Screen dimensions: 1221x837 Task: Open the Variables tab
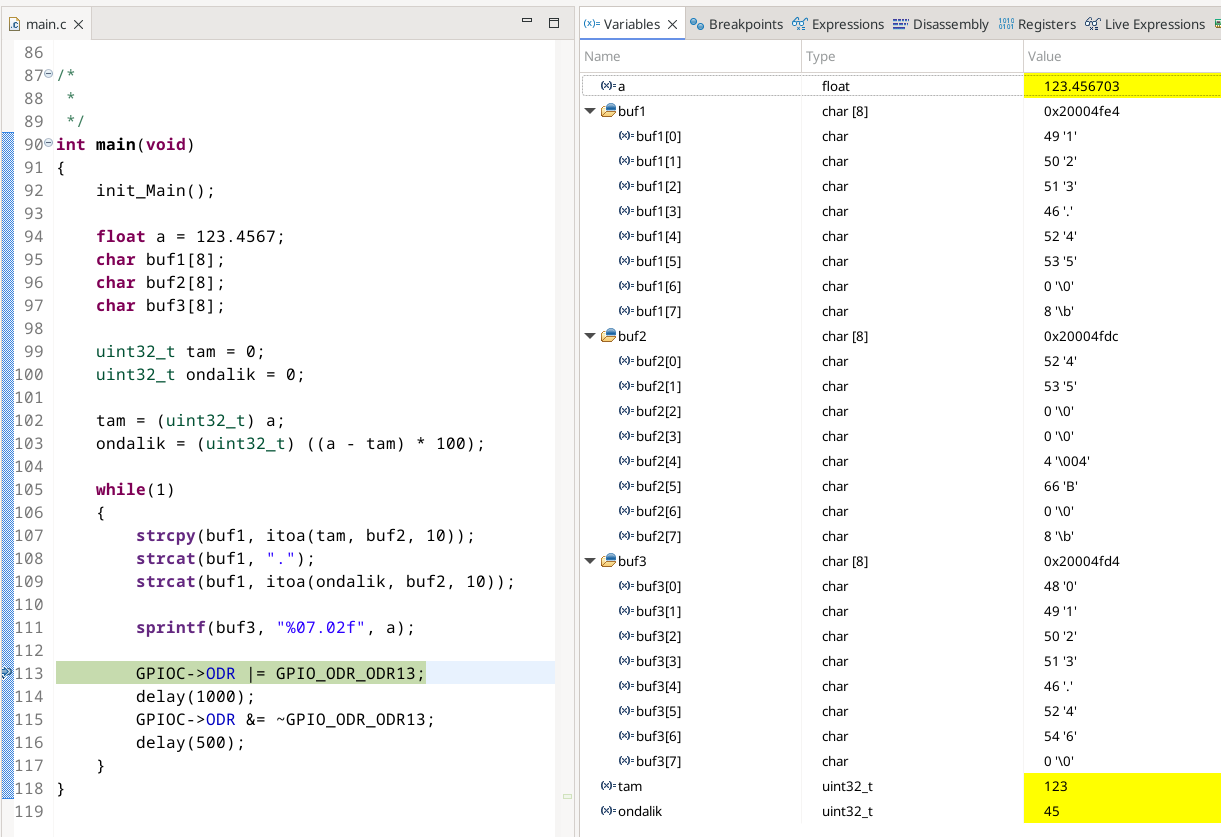[632, 24]
